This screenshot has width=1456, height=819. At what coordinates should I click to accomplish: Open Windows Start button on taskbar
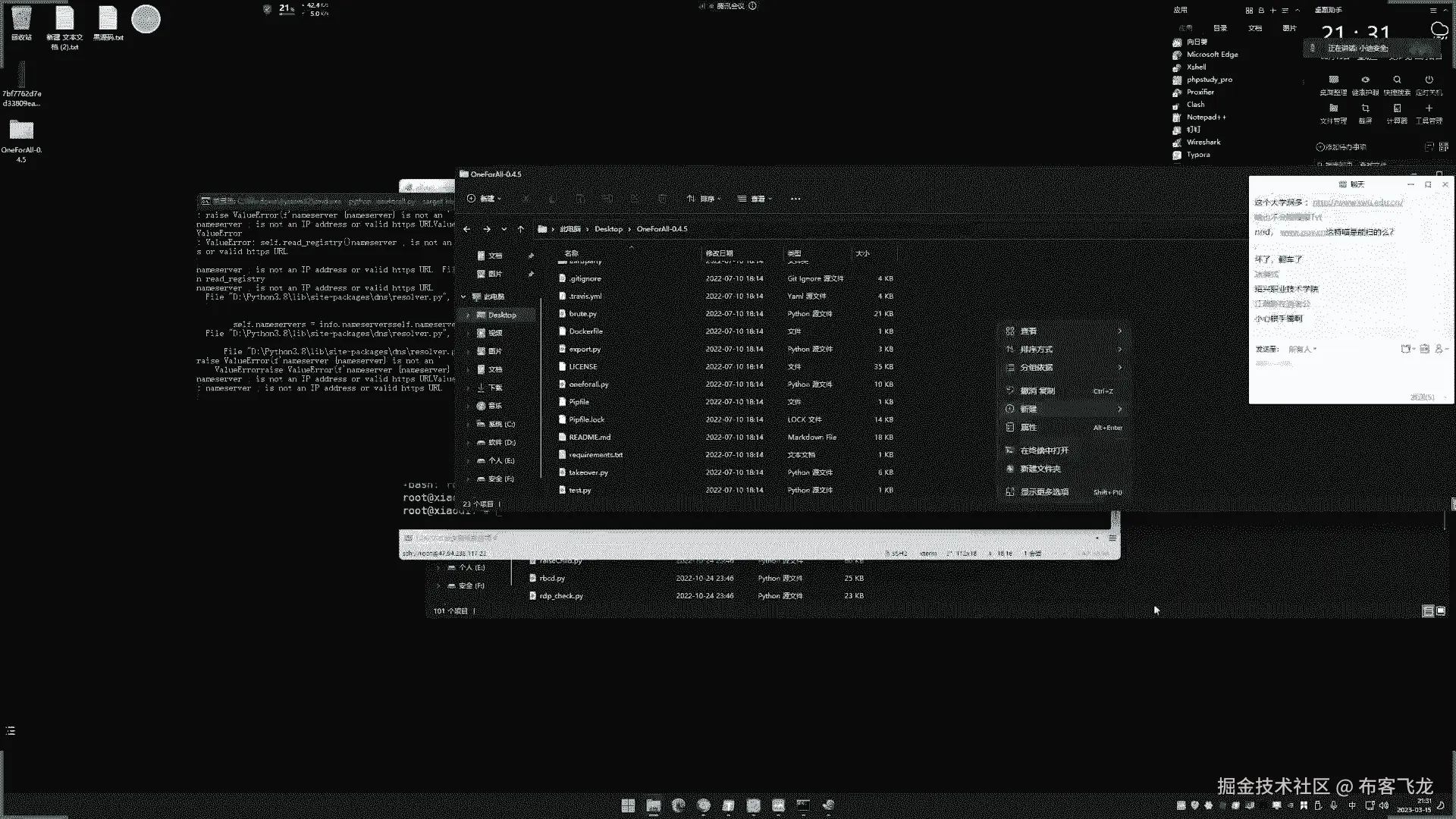pos(628,805)
